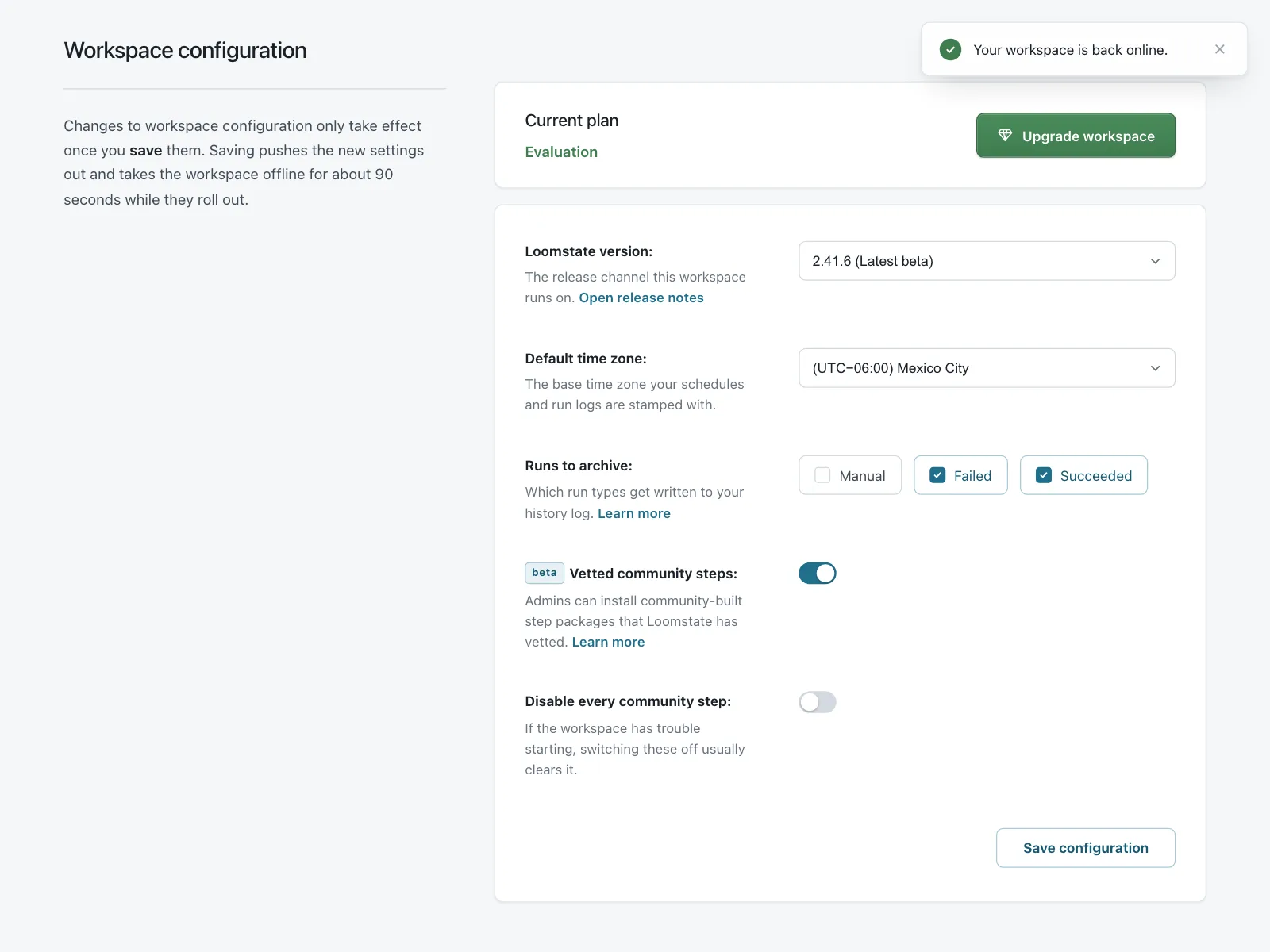Click the beta badge
The width and height of the screenshot is (1270, 952).
pos(545,573)
